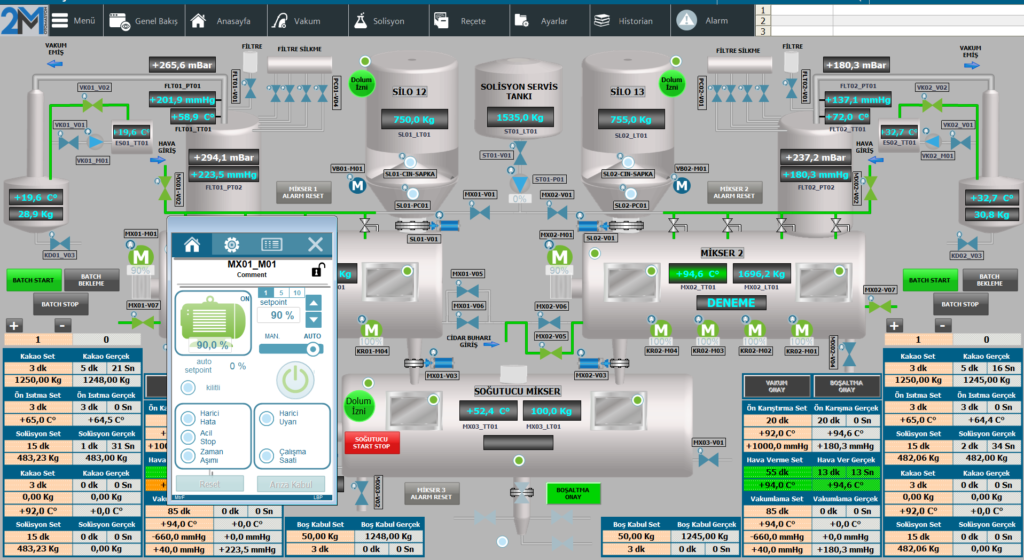Select setpoint step size 10
This screenshot has height=560, width=1024.
(297, 292)
